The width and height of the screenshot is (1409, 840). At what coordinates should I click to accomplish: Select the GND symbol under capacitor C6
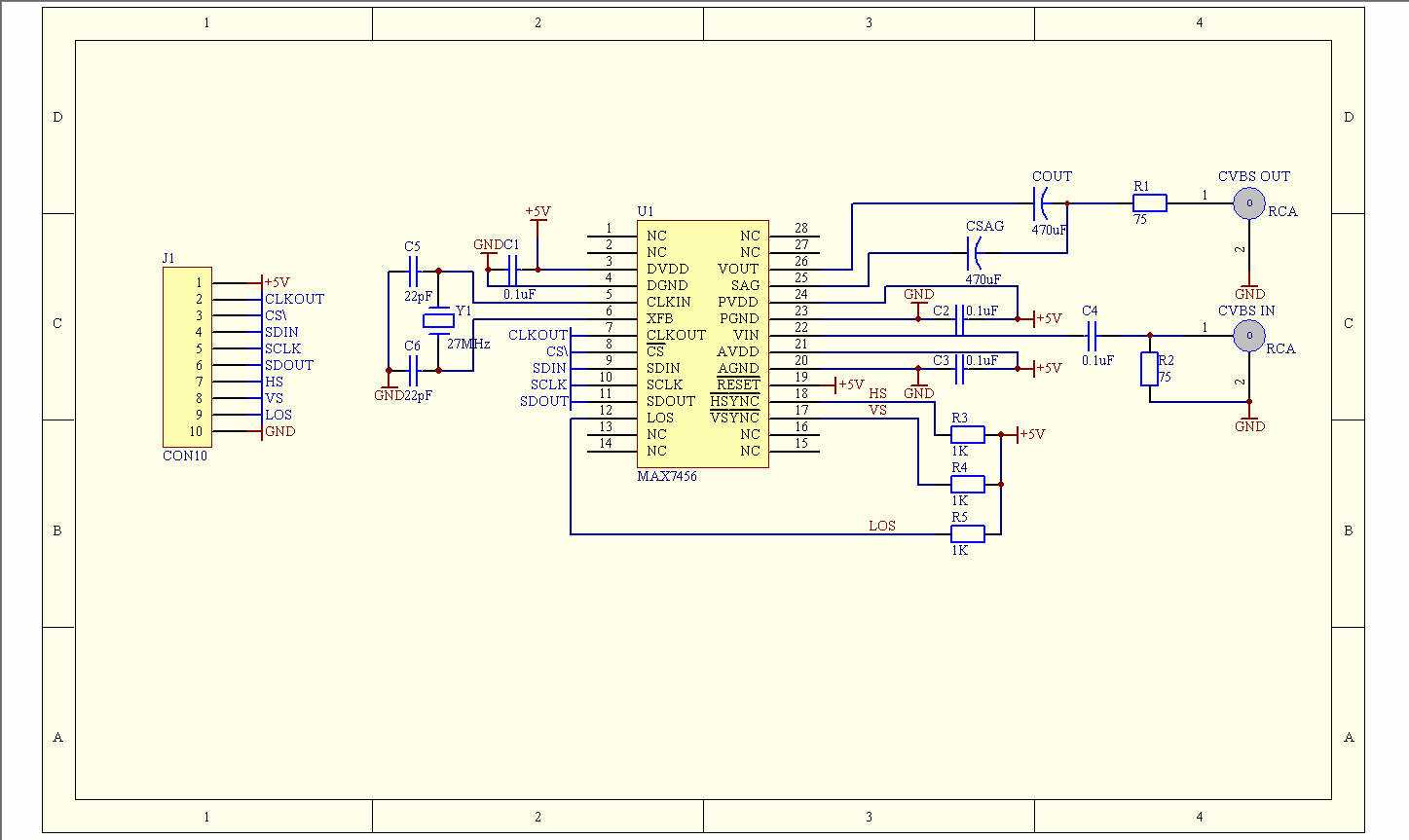pyautogui.click(x=389, y=391)
